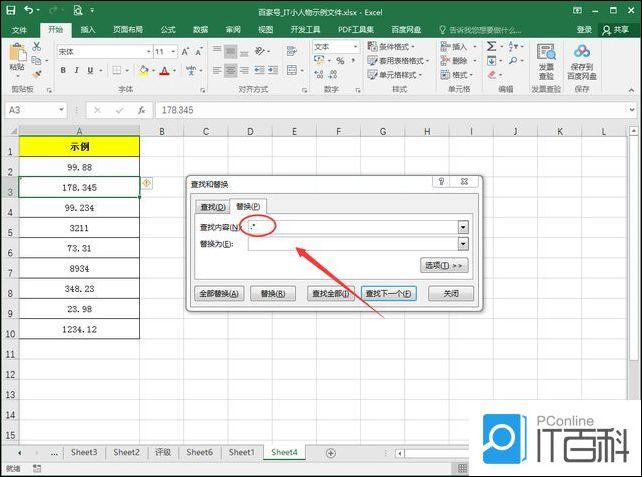Viewport: 642px width, 477px height.
Task: Switch to the Sheet1 worksheet tab
Action: tap(241, 453)
